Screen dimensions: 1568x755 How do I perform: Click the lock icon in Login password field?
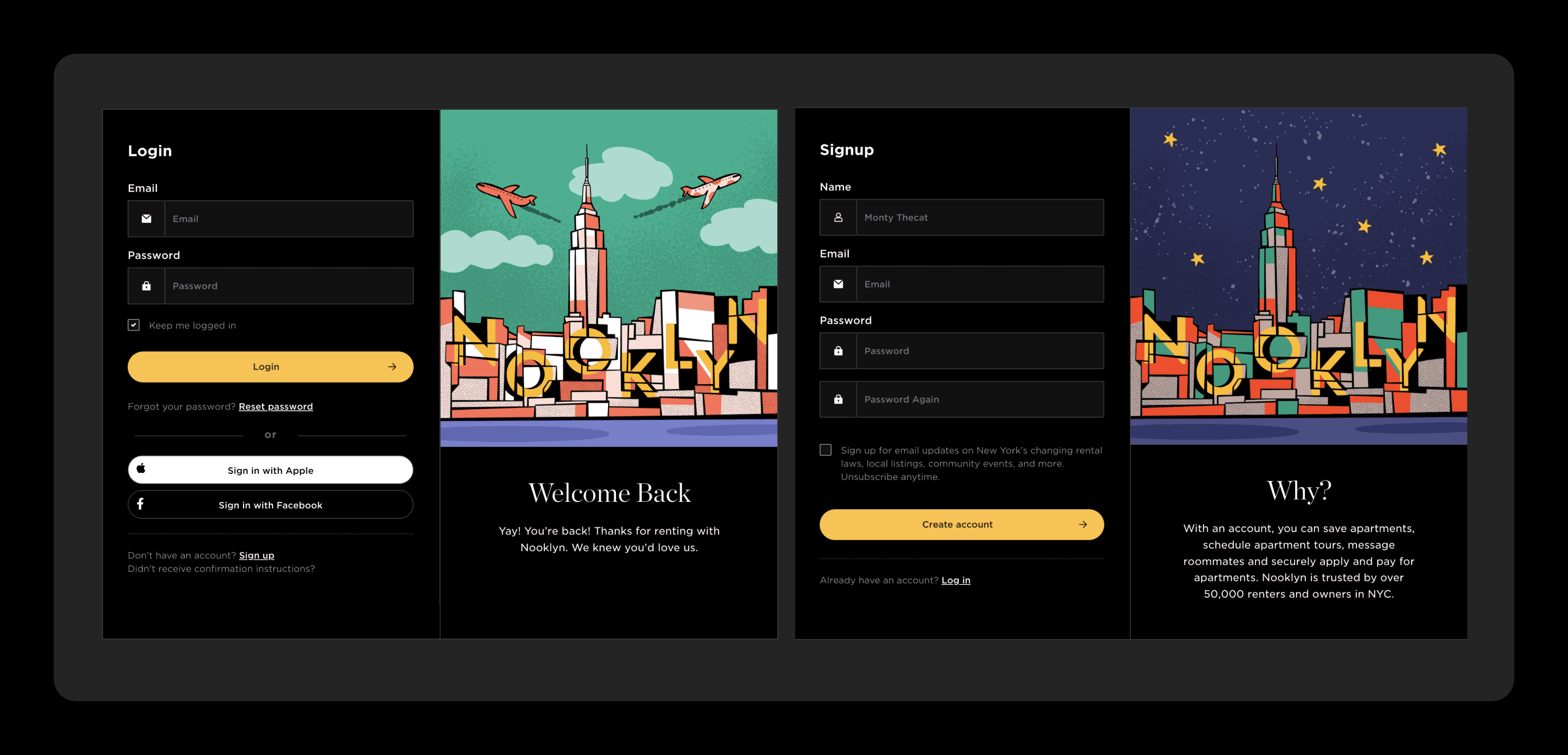click(x=146, y=286)
